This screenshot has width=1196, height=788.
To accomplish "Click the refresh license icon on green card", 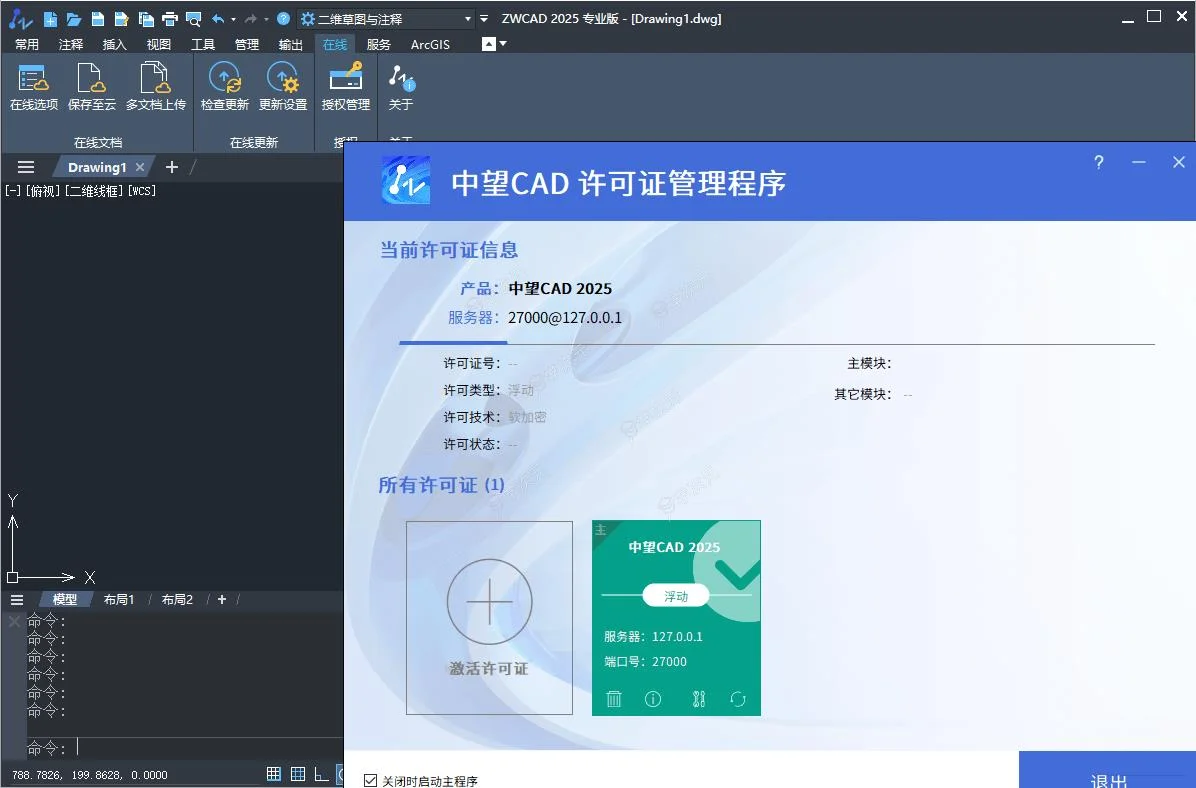I will click(738, 699).
